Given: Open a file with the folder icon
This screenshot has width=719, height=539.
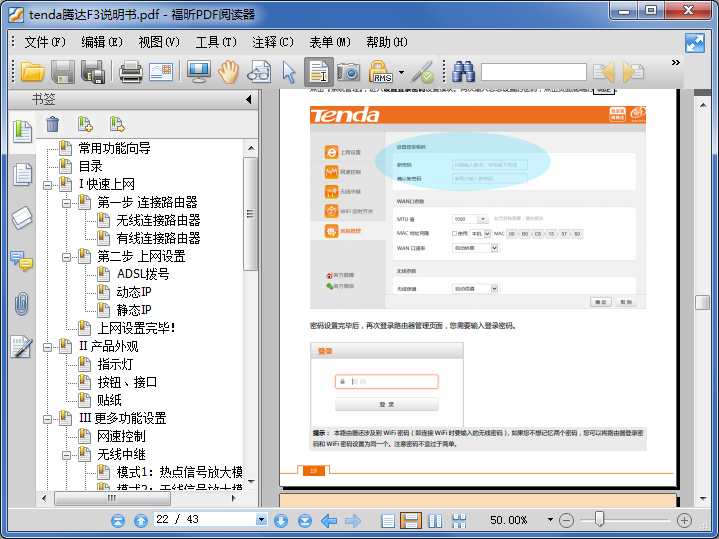Looking at the screenshot, I should coord(33,72).
